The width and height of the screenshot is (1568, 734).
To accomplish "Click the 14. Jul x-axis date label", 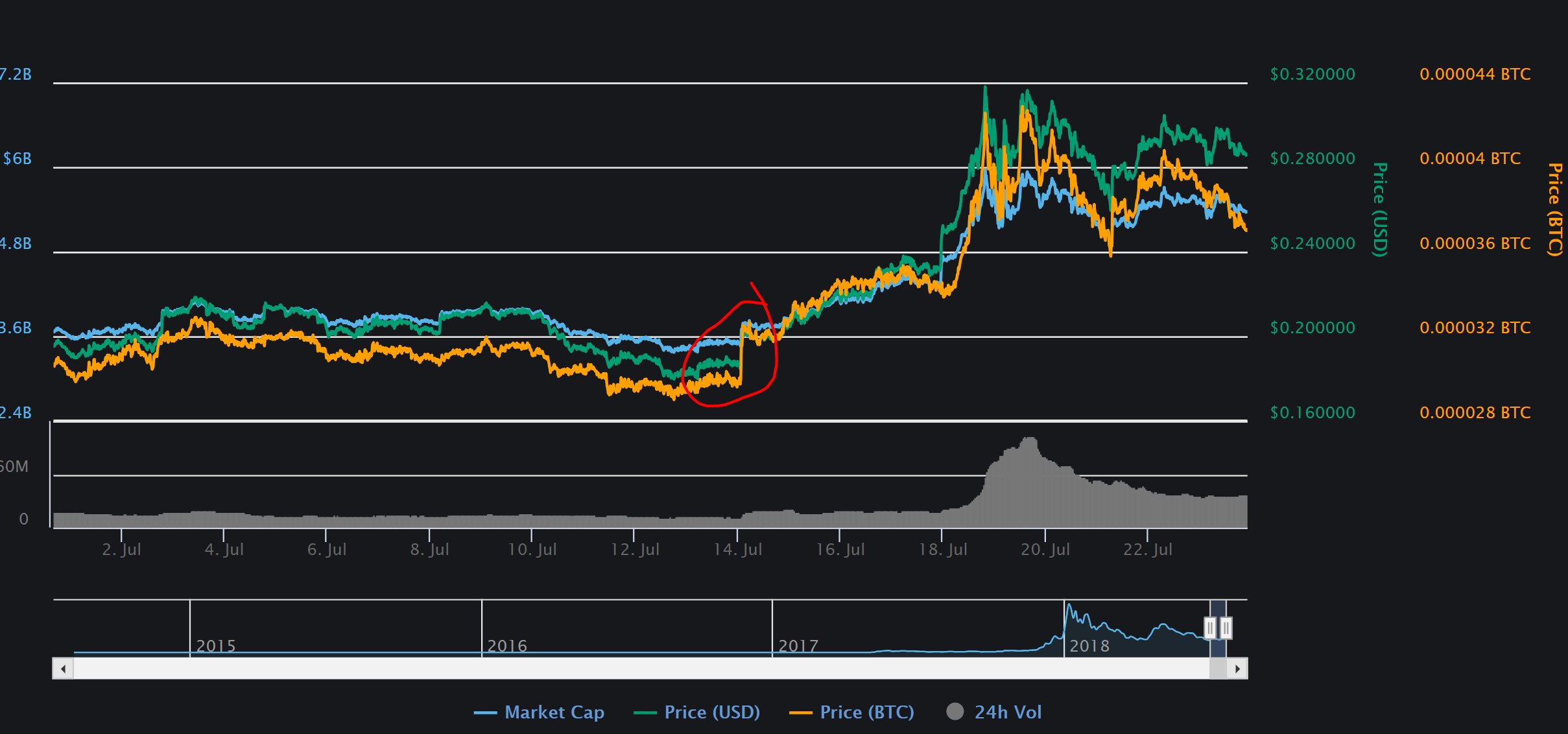I will (x=738, y=549).
